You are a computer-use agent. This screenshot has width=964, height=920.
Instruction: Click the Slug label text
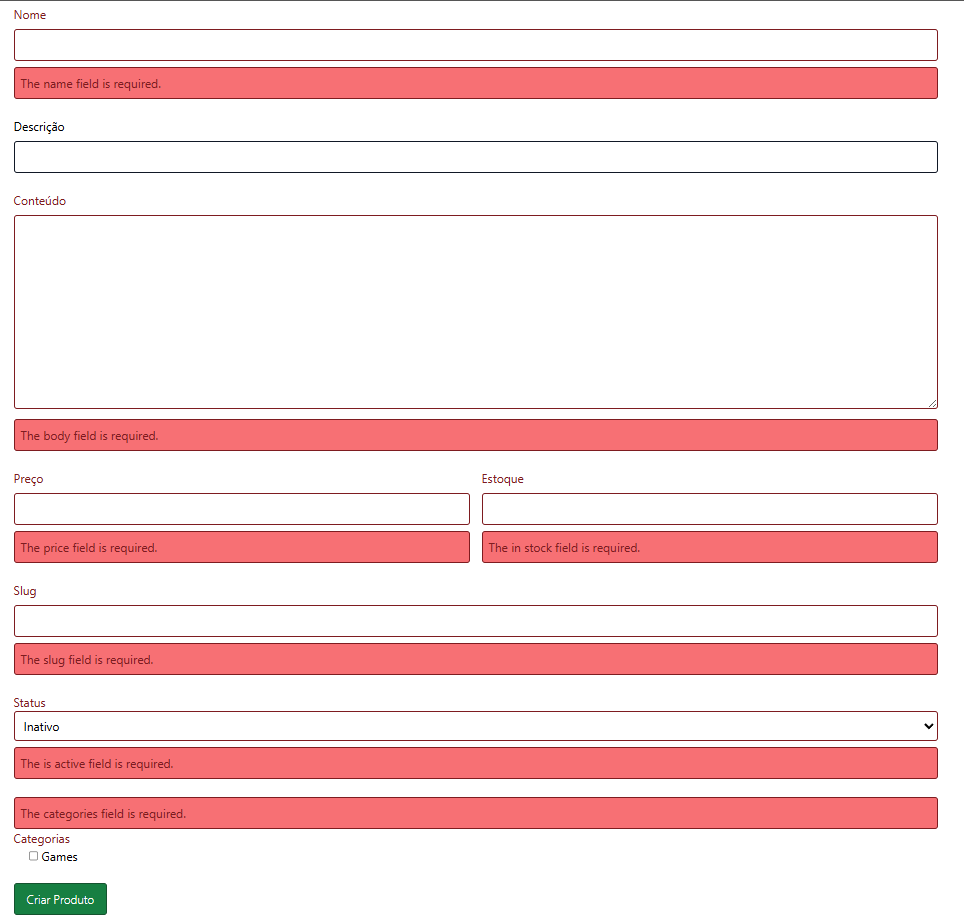tap(25, 591)
